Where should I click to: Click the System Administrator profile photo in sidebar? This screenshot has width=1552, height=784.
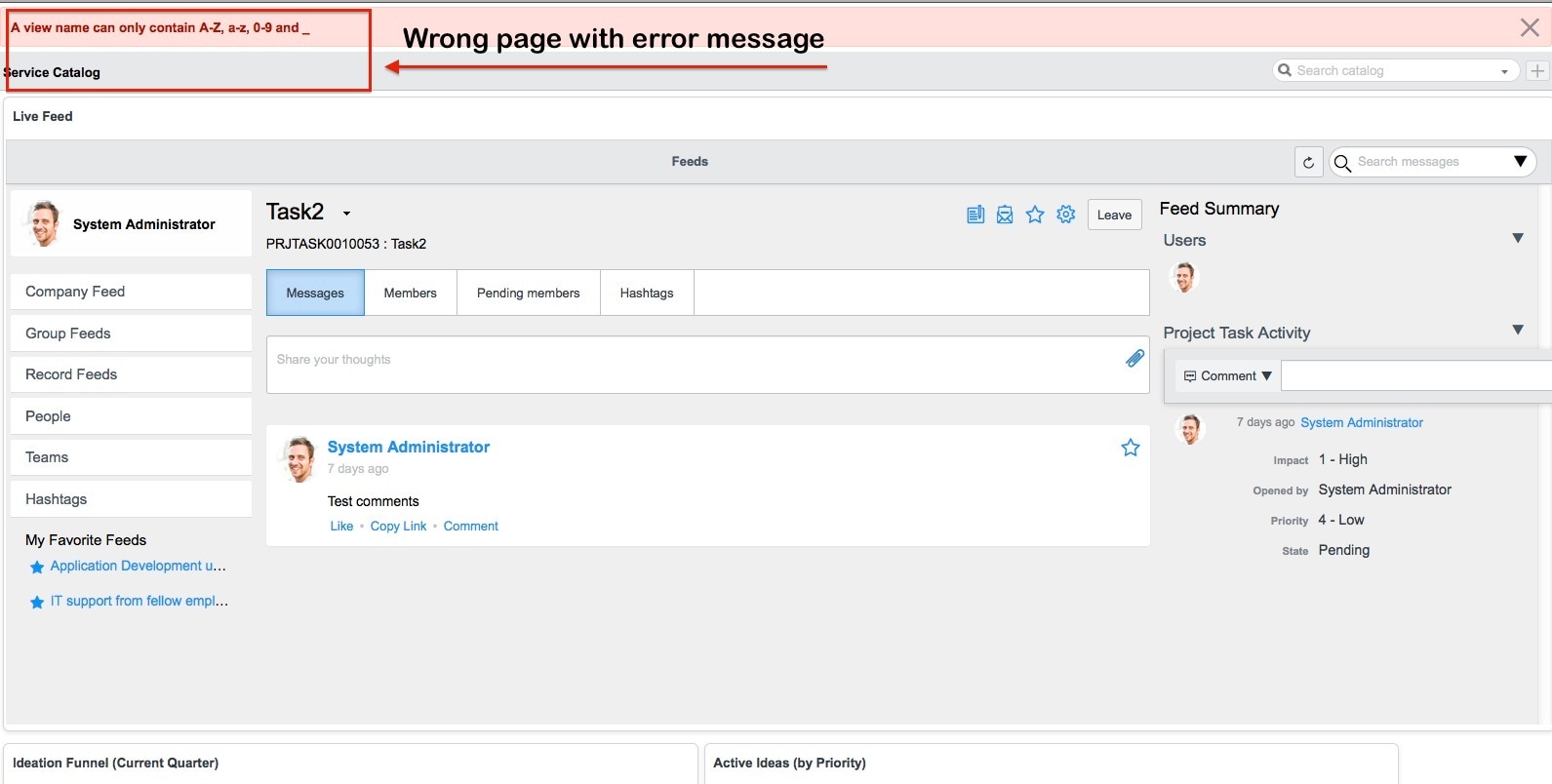[43, 223]
